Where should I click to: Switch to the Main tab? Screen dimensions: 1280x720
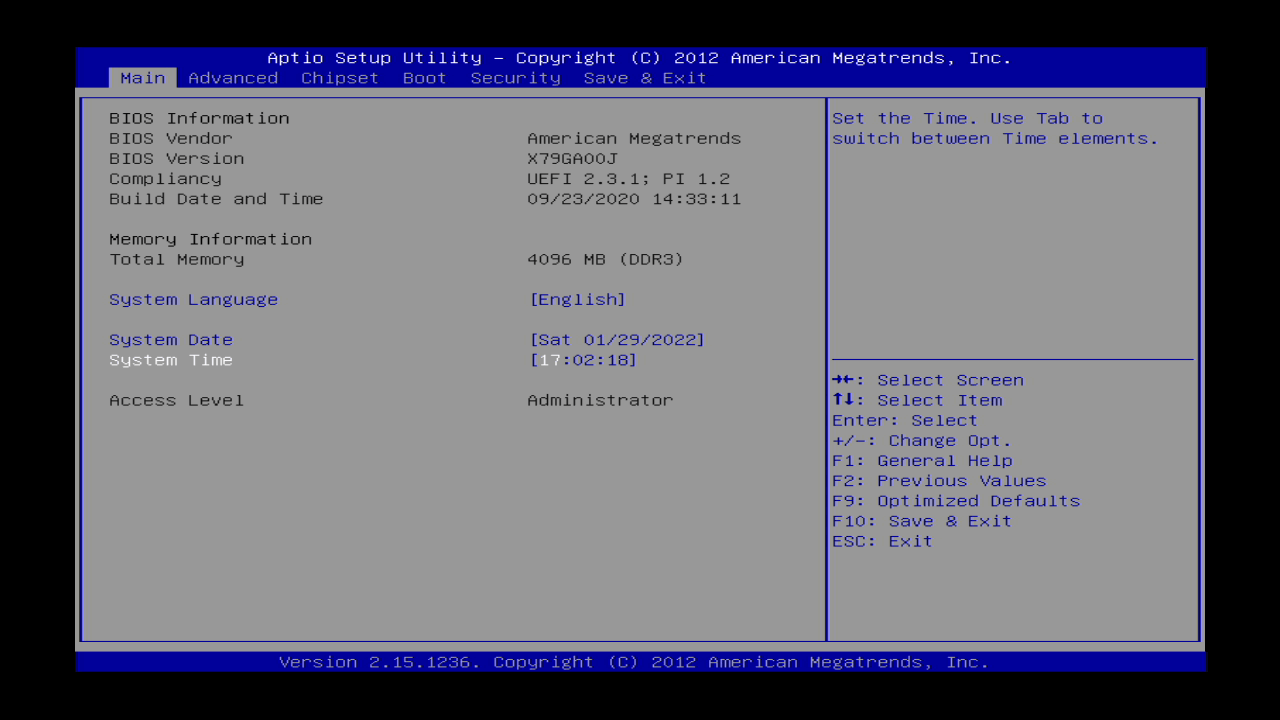[142, 78]
